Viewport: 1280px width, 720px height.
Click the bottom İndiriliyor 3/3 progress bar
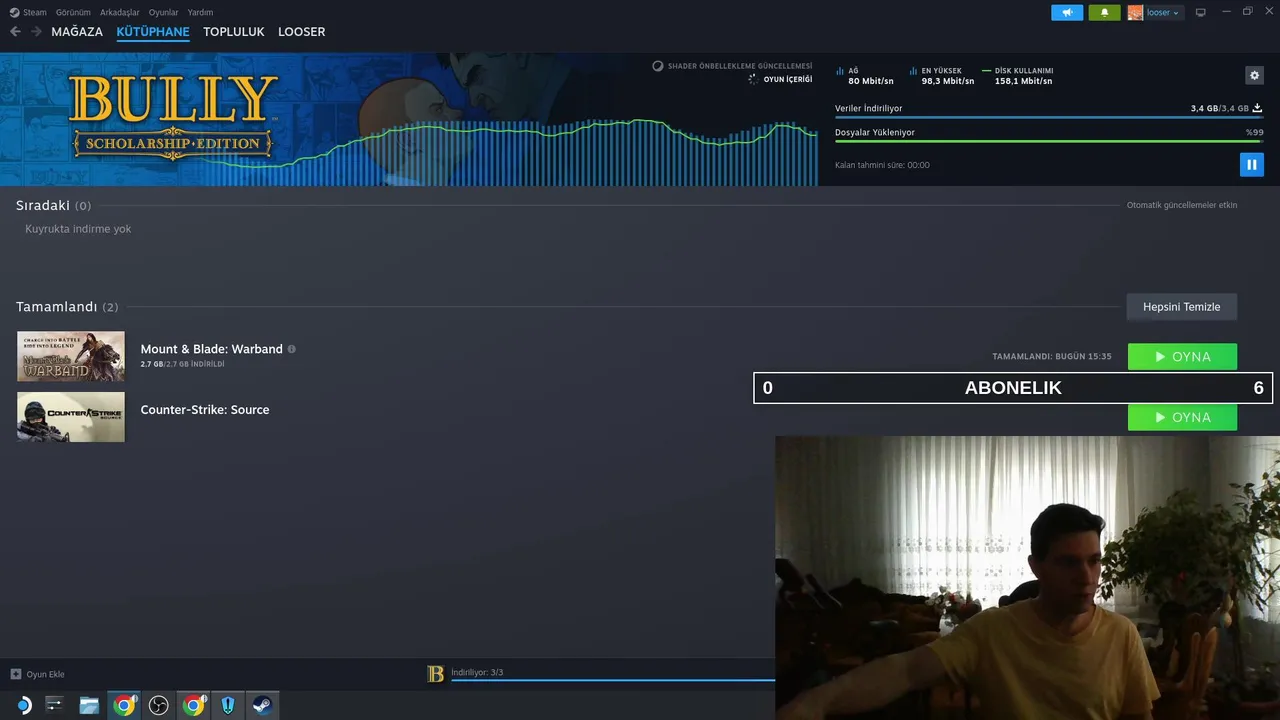point(612,680)
